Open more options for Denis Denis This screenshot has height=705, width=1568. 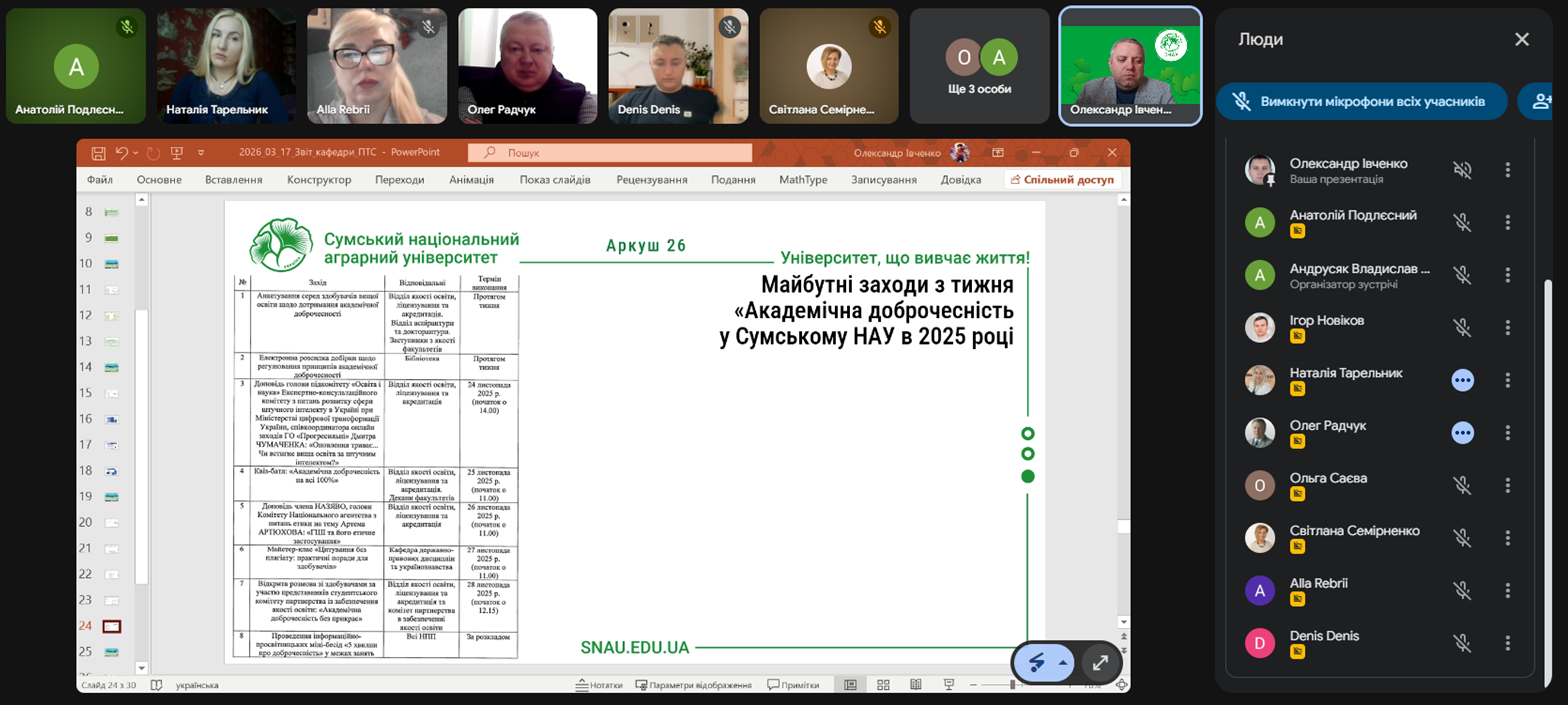[1508, 643]
